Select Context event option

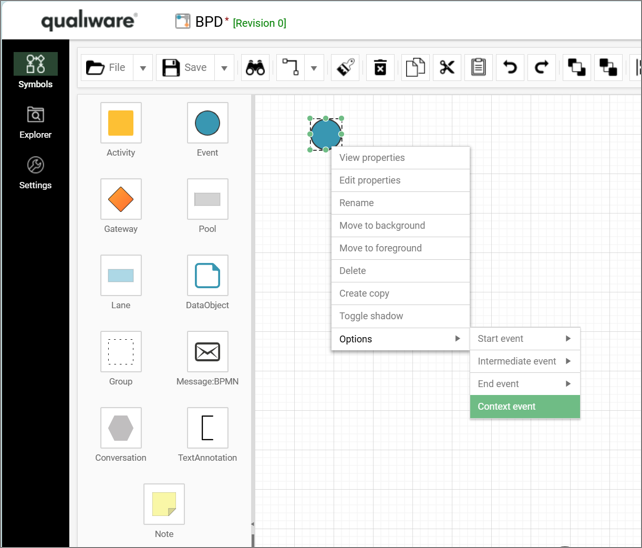(x=525, y=406)
